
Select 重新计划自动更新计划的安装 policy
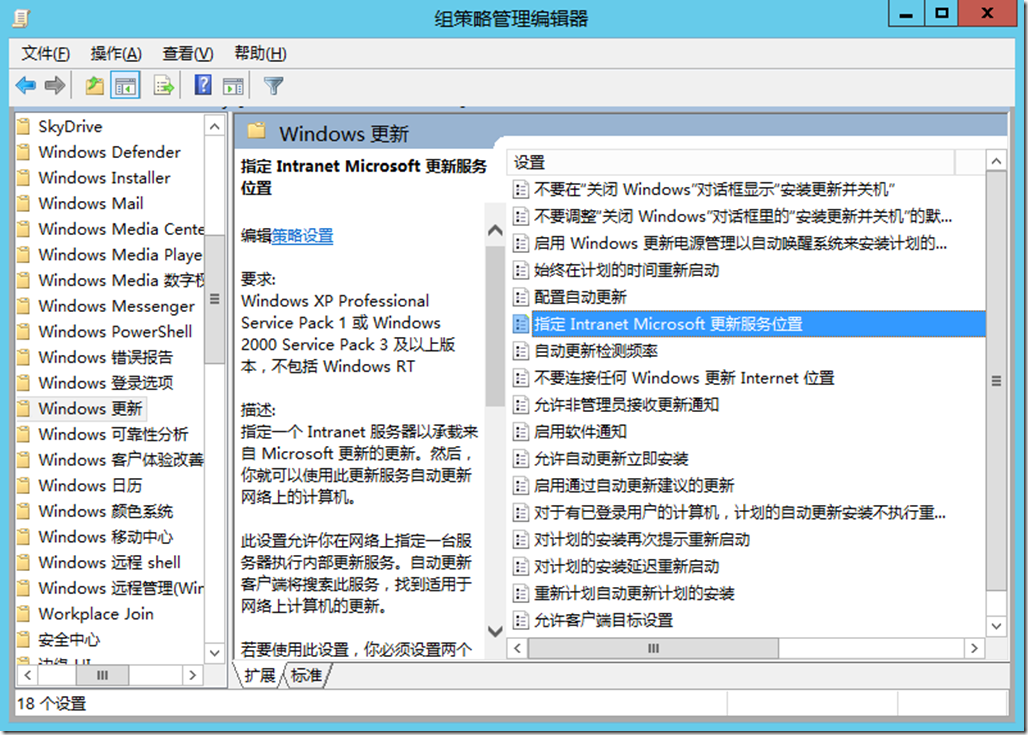click(x=634, y=593)
